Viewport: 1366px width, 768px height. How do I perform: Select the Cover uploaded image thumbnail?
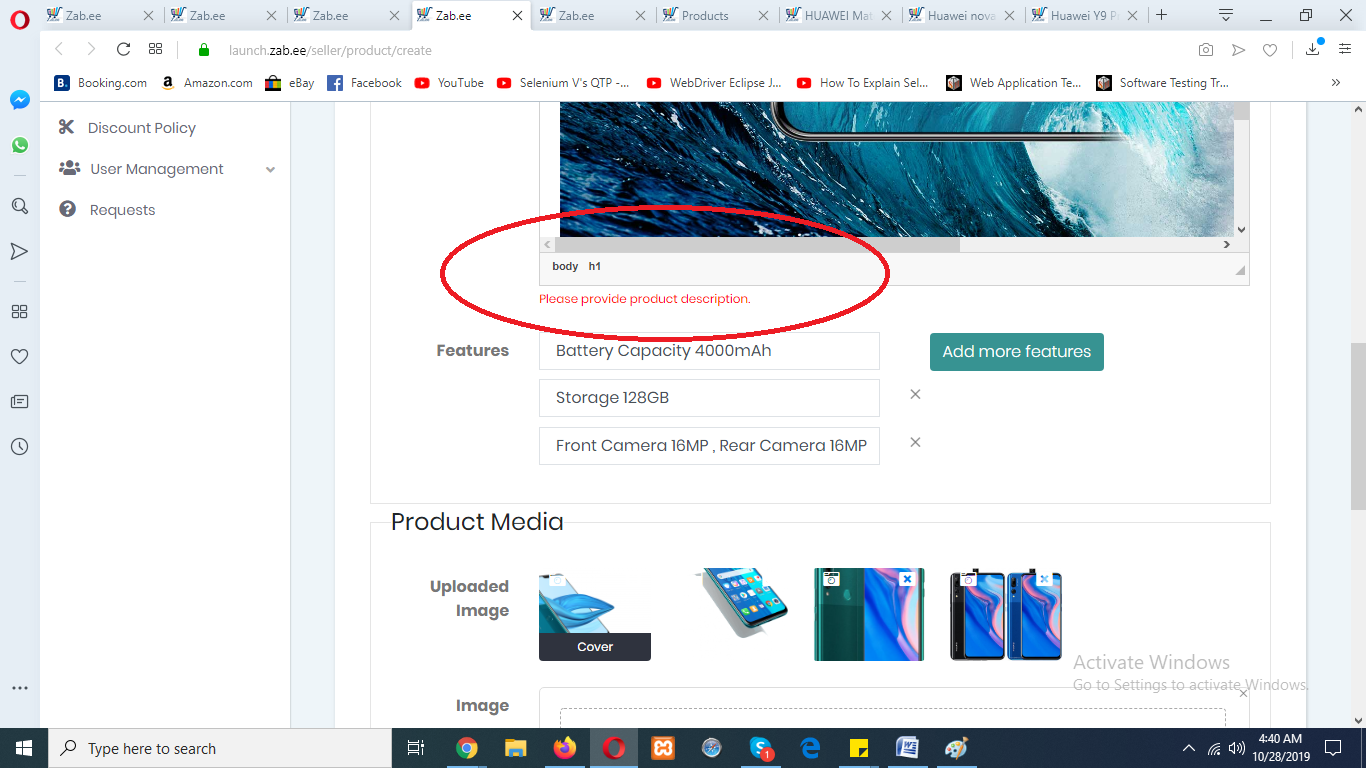pos(595,615)
